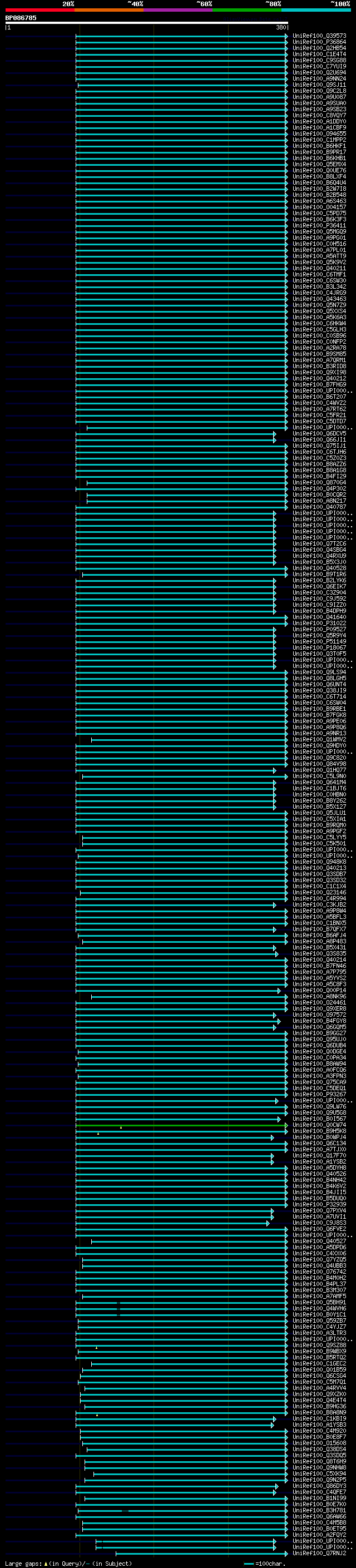Select the UniRef100_Q40787 label

(x=319, y=507)
